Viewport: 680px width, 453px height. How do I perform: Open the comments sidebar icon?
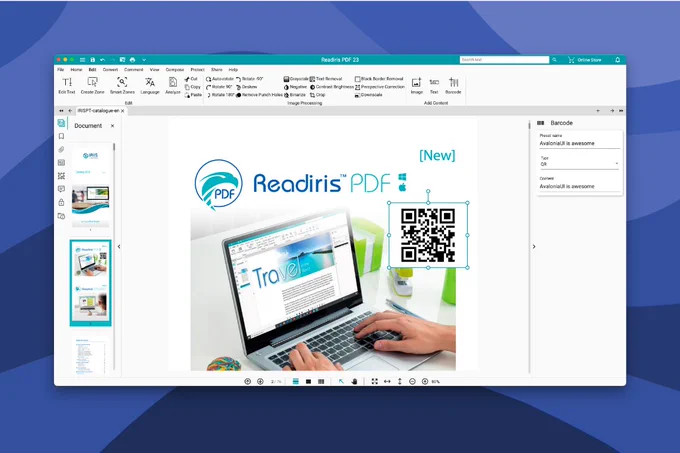[61, 189]
